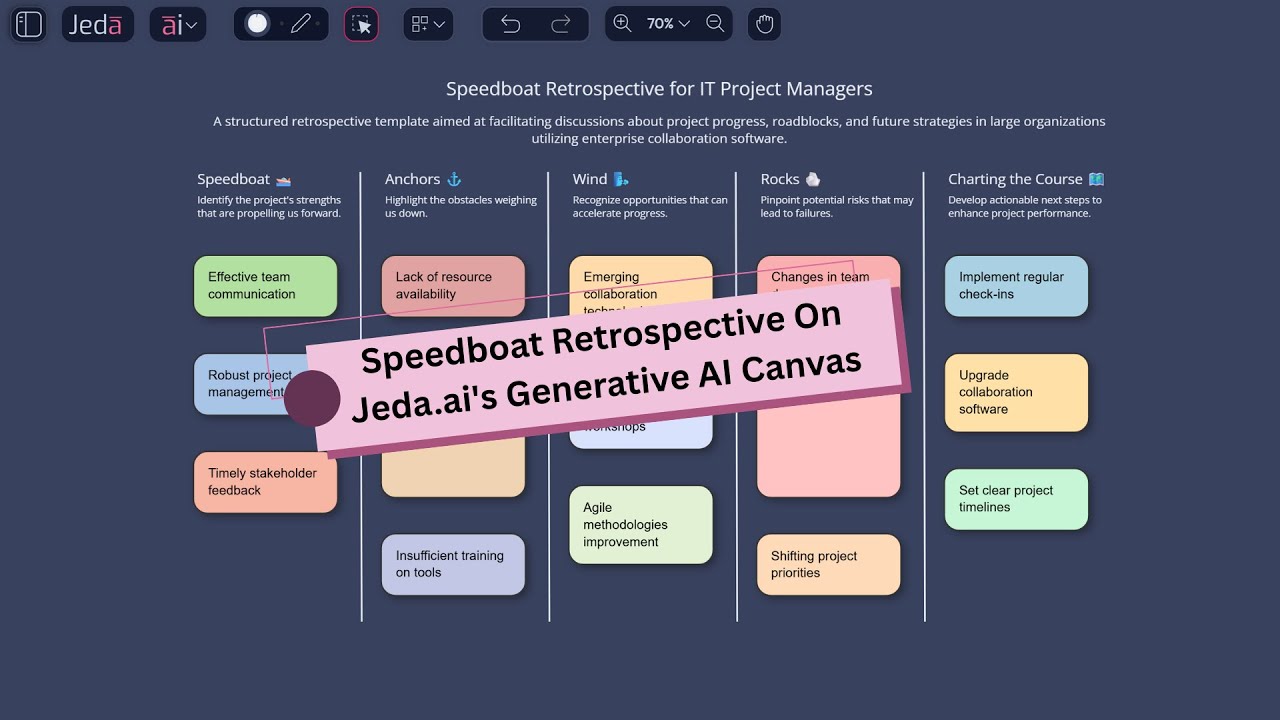Image resolution: width=1280 pixels, height=720 pixels.
Task: Select the Agile methodologies improvement note
Action: click(641, 525)
